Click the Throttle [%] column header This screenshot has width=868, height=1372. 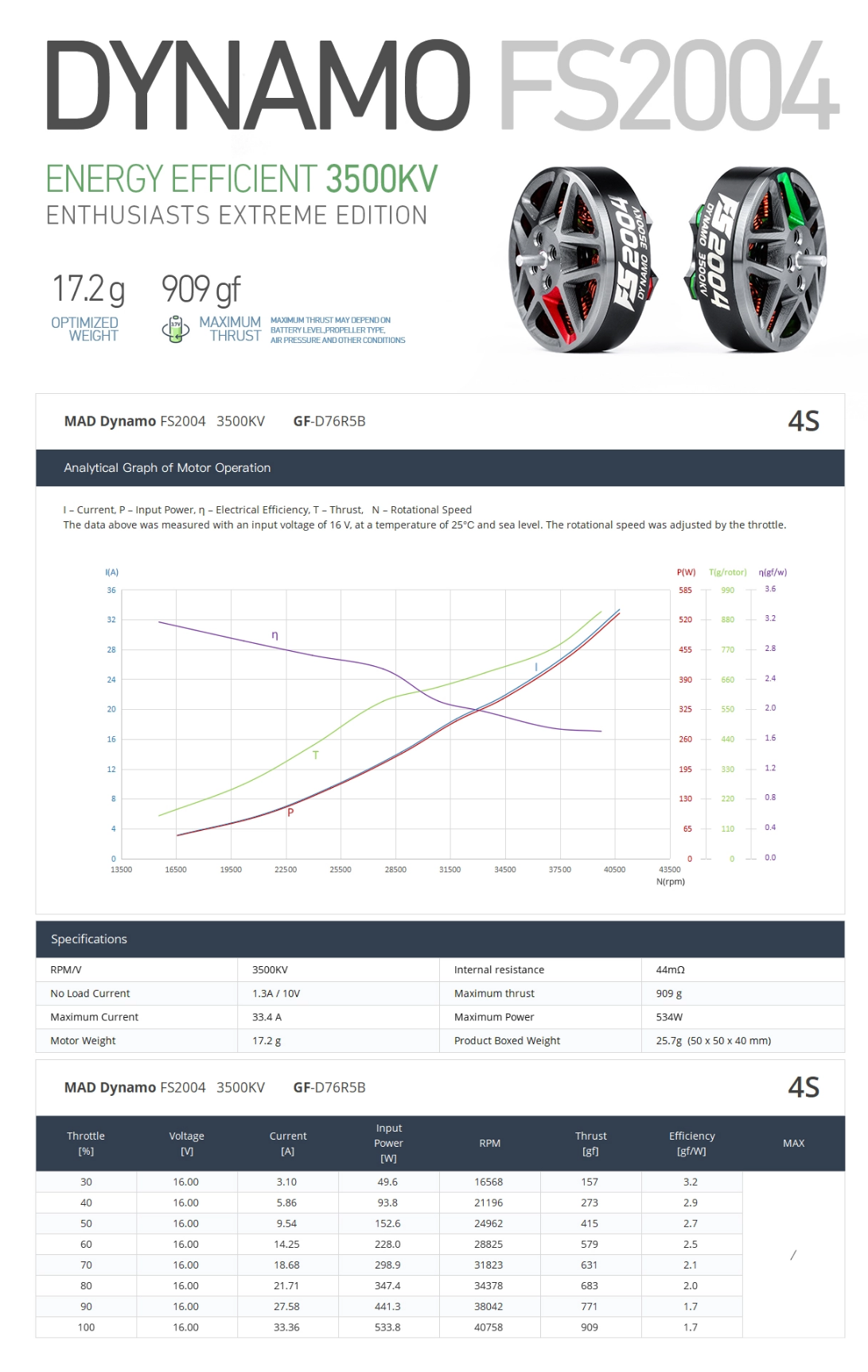(86, 1144)
